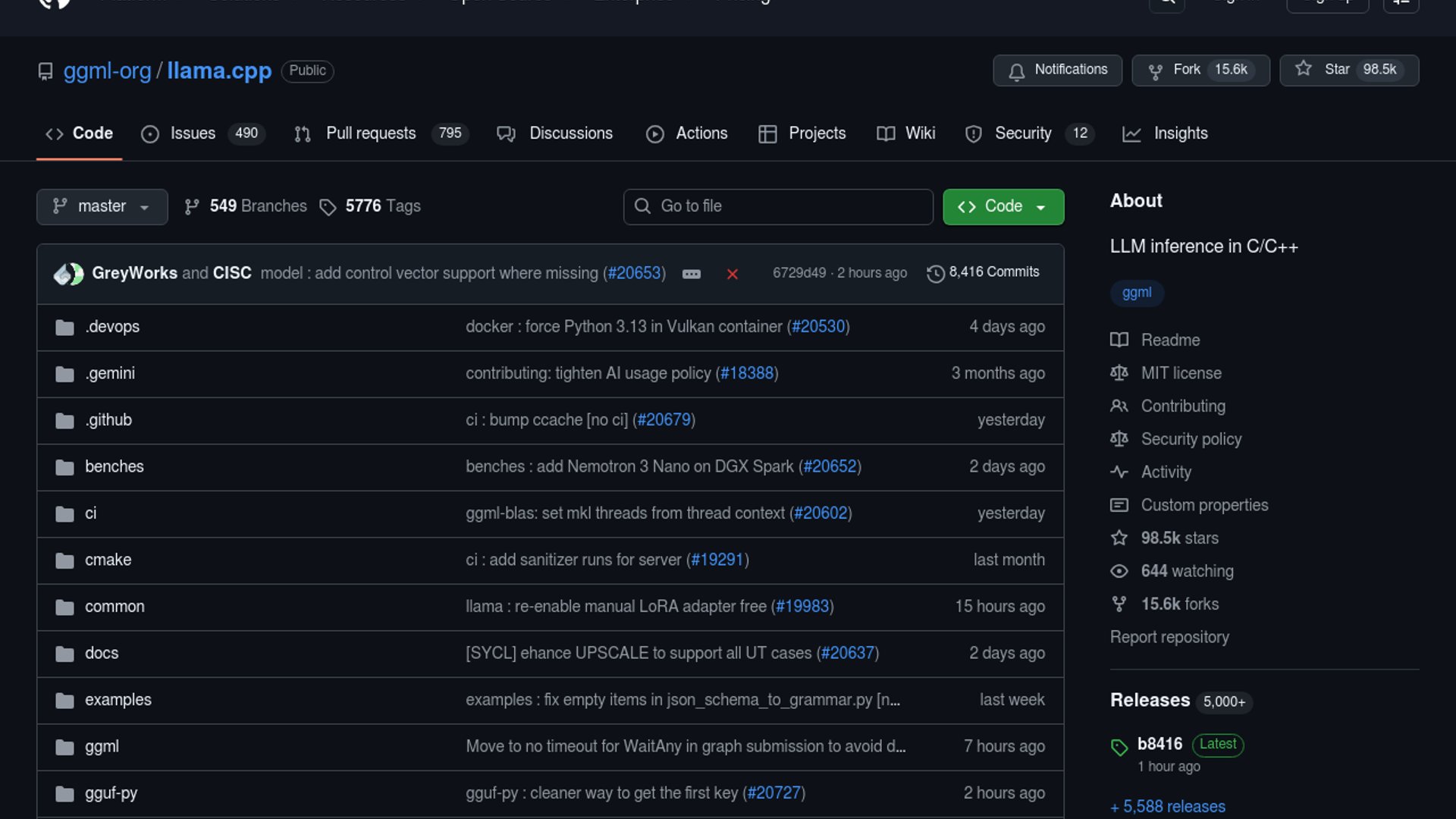Open the 644 watching link
The width and height of the screenshot is (1456, 819).
tap(1187, 571)
